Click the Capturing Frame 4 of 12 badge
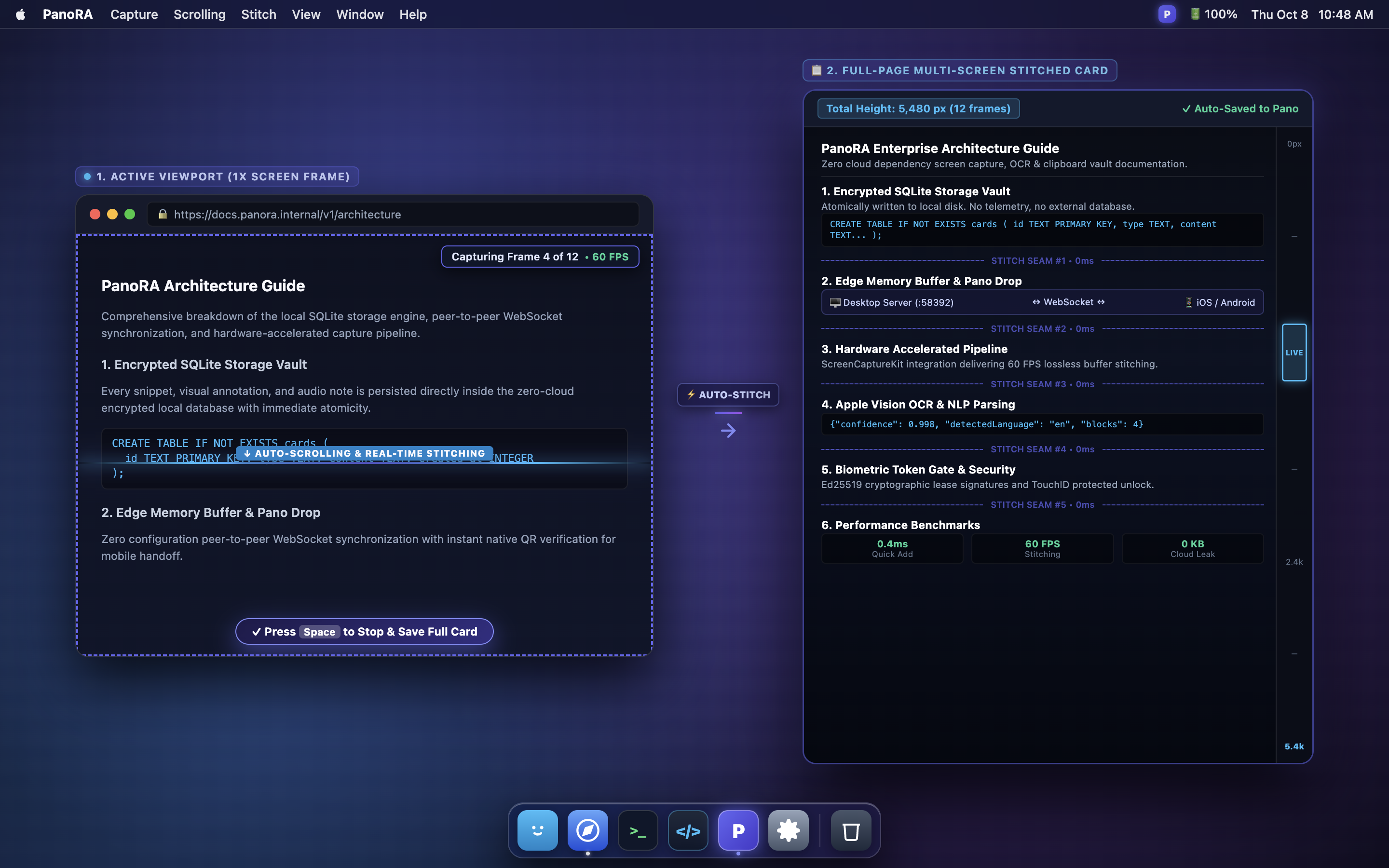This screenshot has height=868, width=1389. (540, 257)
